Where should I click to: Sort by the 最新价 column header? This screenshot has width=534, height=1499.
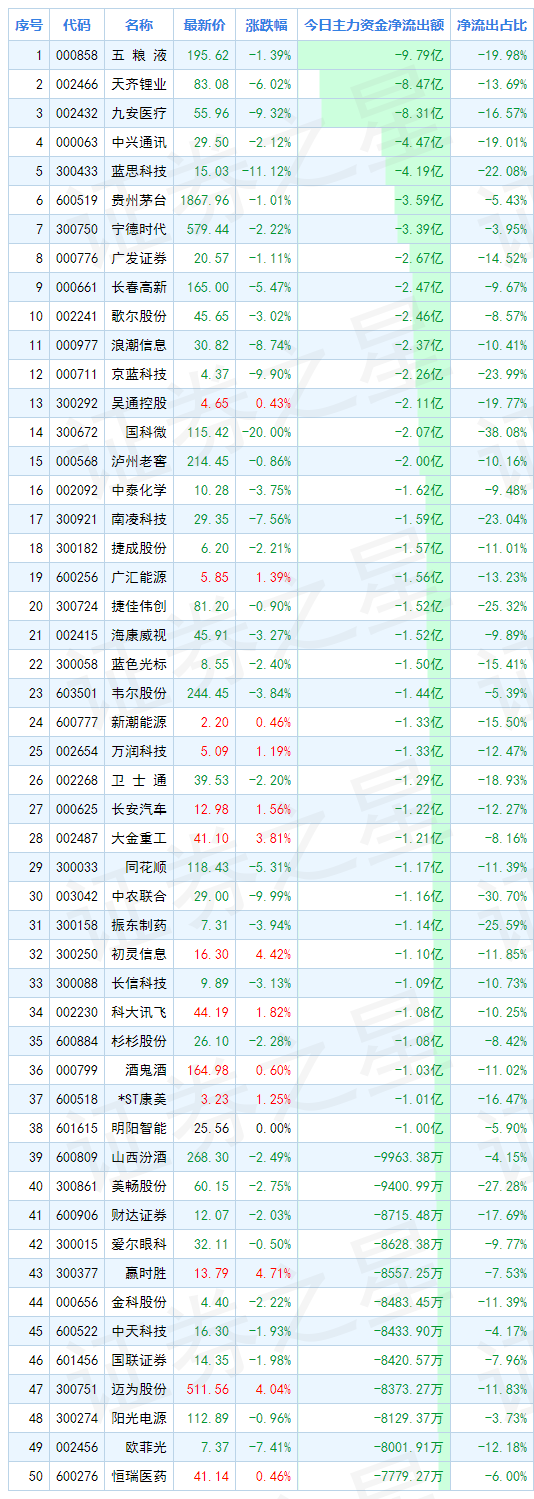204,25
